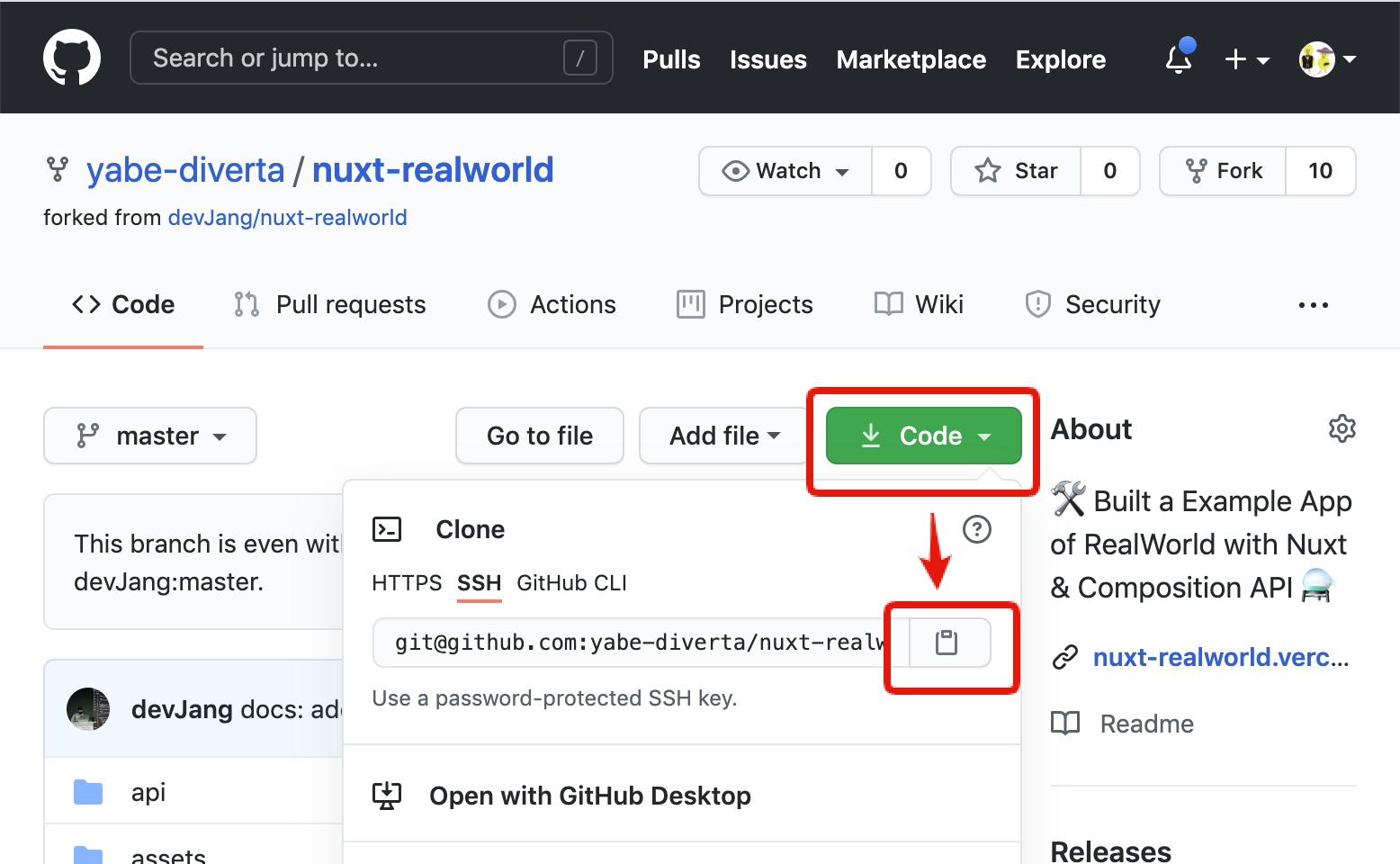
Task: Click the clone help question icon
Action: (977, 529)
